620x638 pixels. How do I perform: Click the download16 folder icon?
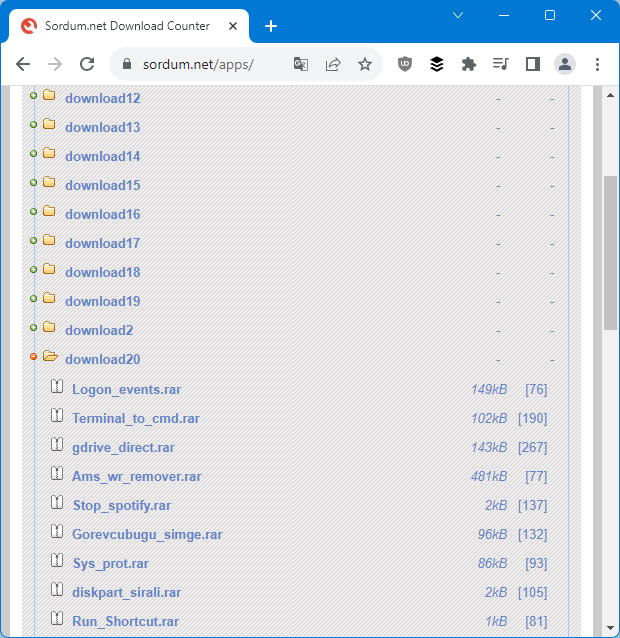(x=49, y=211)
